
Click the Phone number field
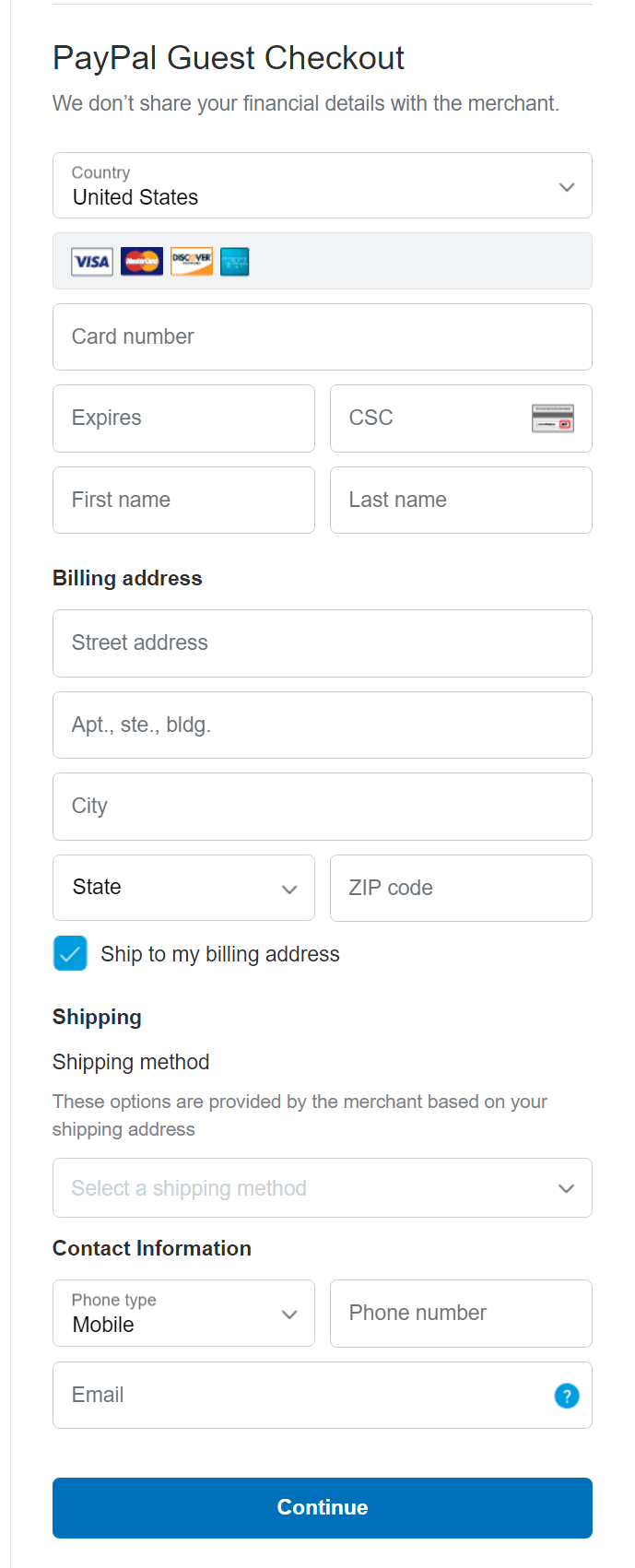coord(461,1314)
